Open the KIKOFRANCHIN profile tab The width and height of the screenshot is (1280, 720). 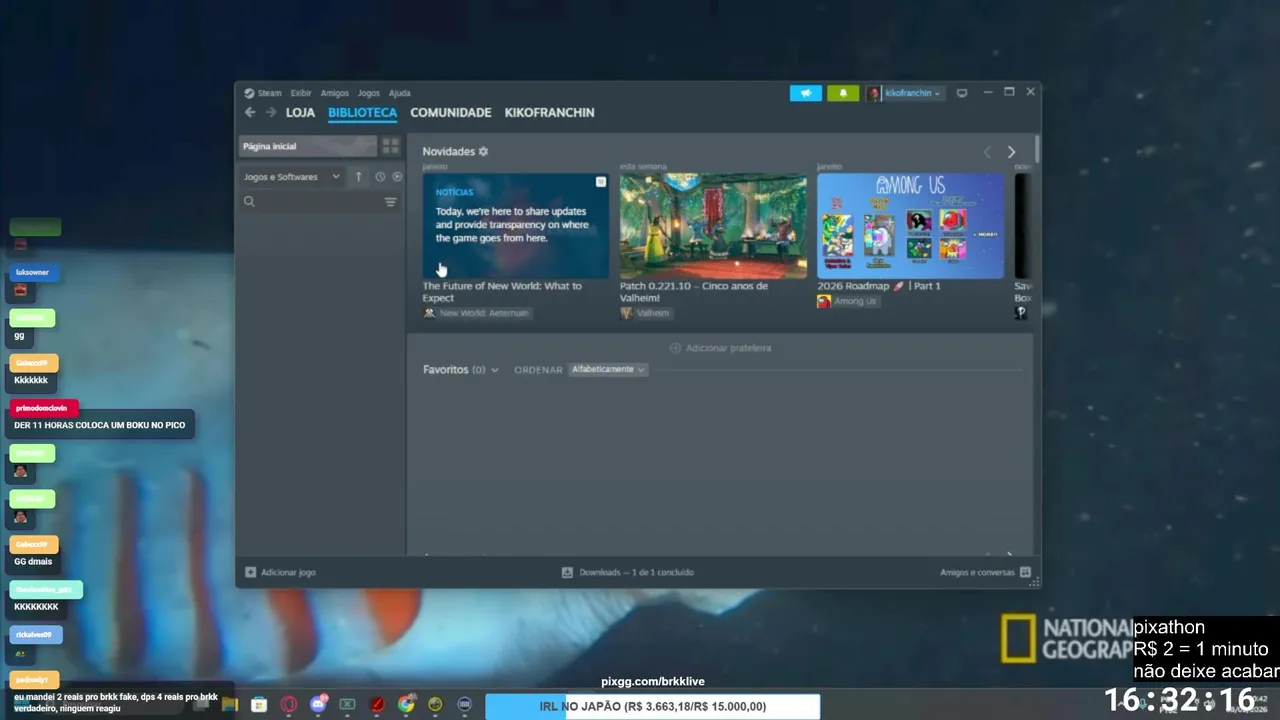click(x=550, y=113)
